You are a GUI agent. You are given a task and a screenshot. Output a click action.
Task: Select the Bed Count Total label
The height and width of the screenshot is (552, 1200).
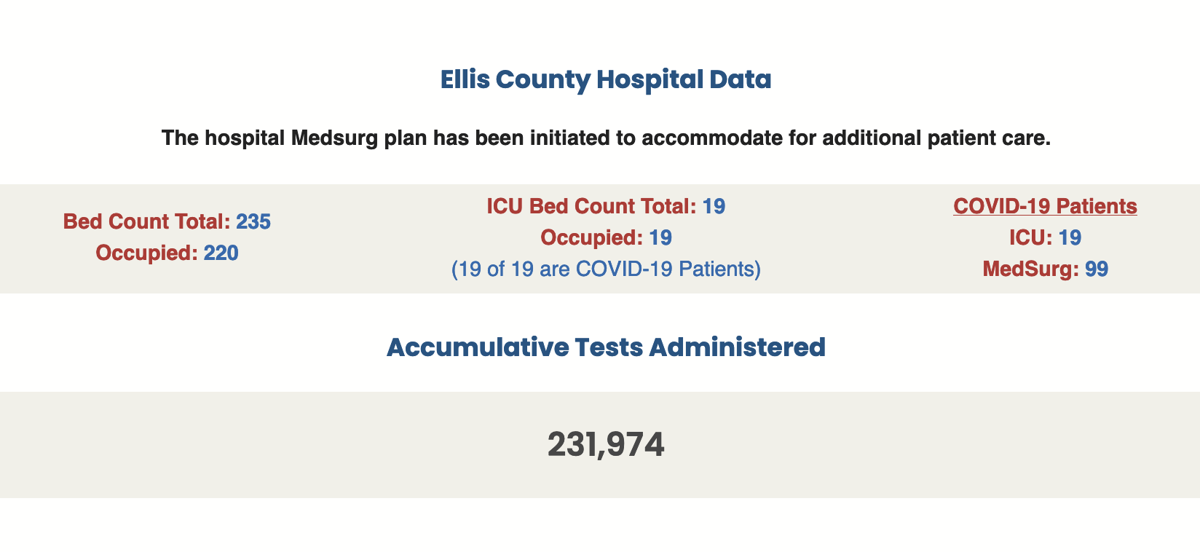click(x=147, y=221)
